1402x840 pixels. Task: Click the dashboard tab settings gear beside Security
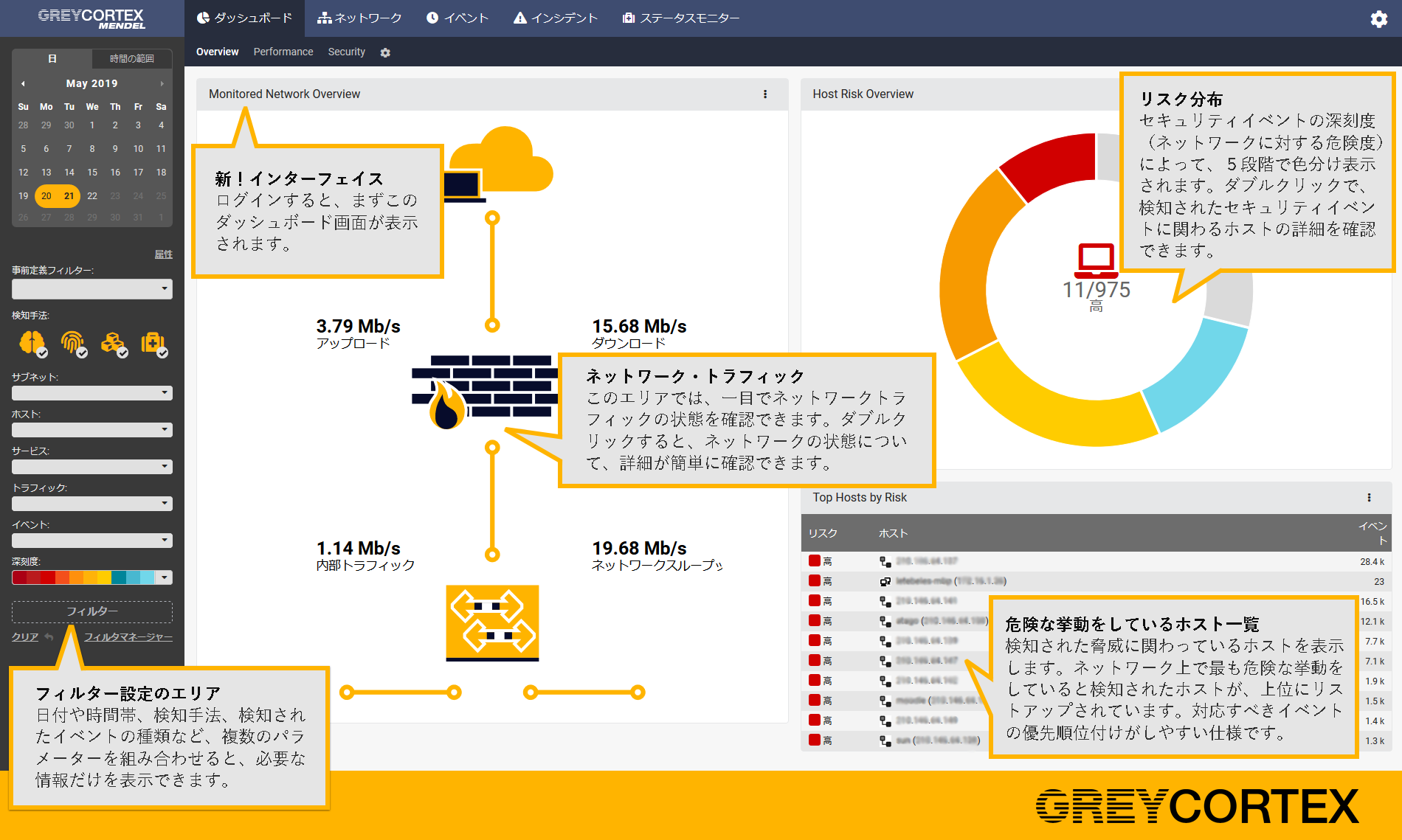coord(385,52)
